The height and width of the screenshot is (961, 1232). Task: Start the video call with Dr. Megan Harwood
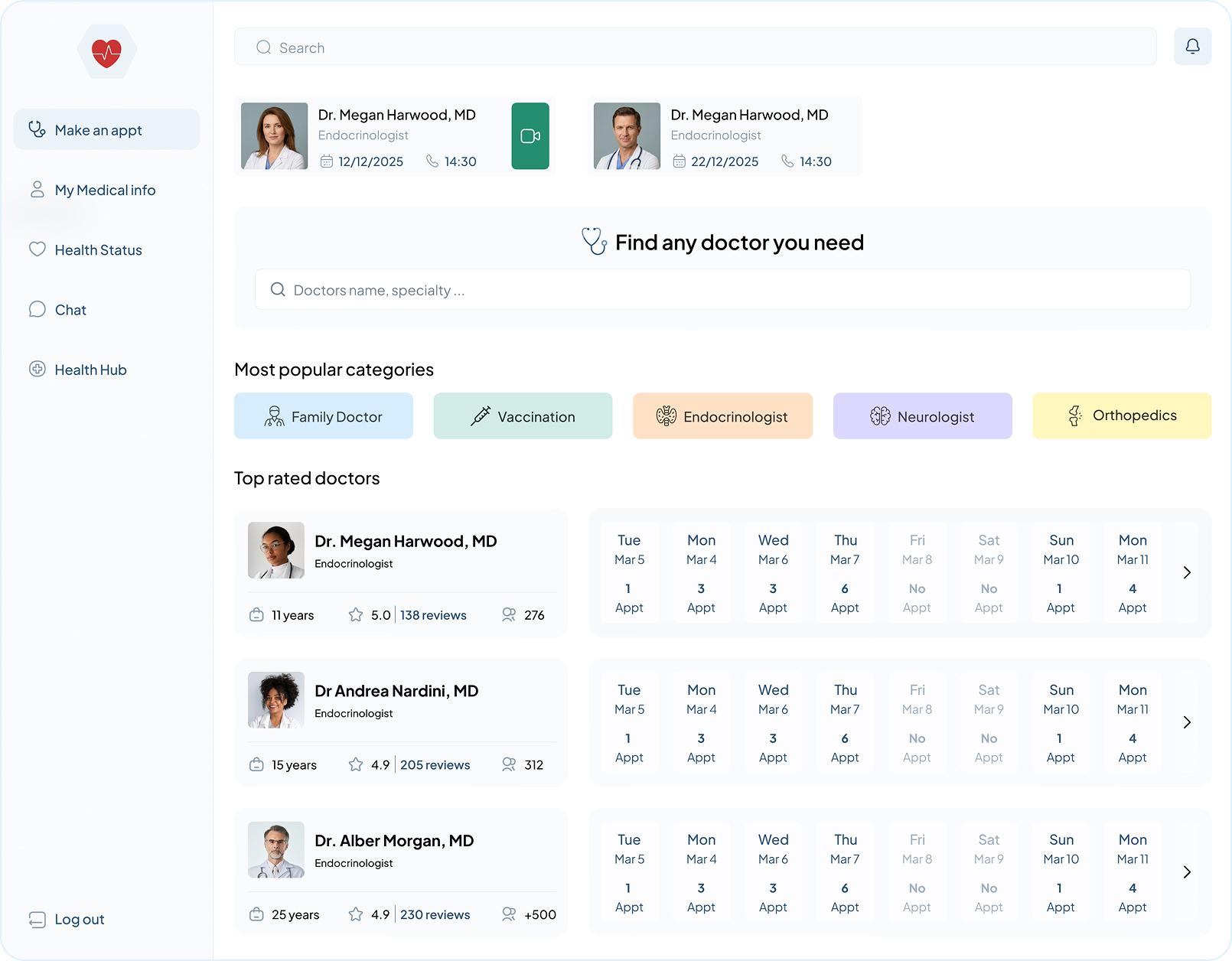coord(530,136)
